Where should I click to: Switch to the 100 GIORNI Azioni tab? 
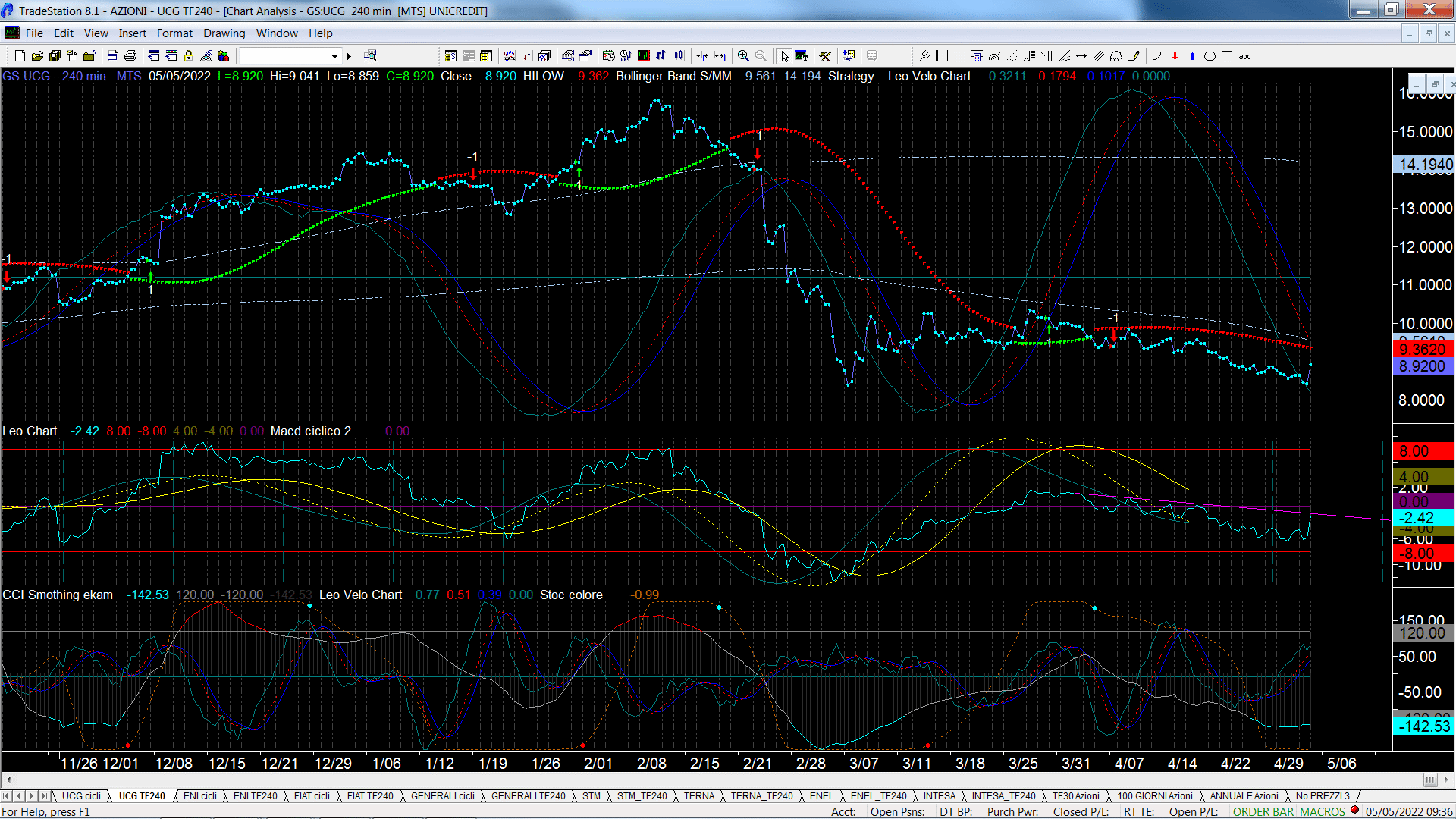(1155, 796)
